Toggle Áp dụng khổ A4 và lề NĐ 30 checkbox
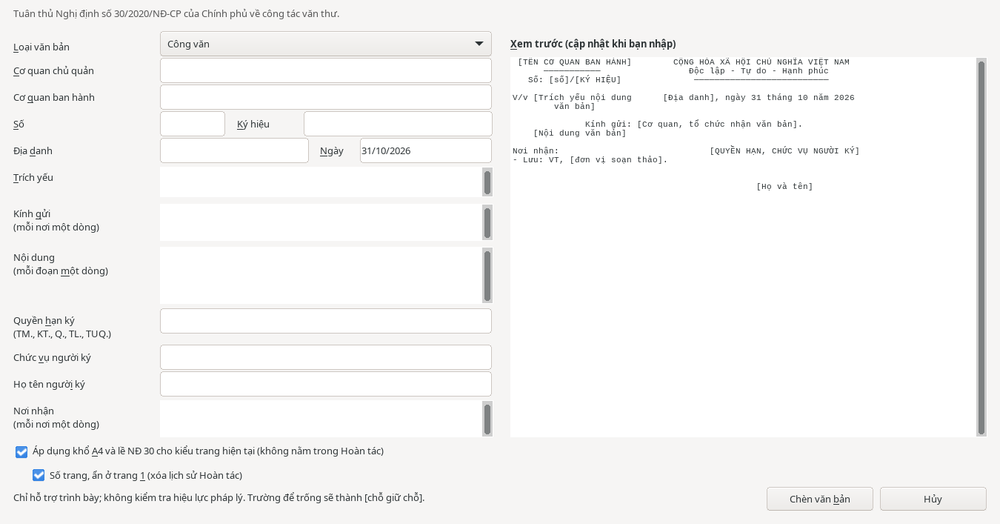Viewport: 1000px width, 524px height. point(21,452)
